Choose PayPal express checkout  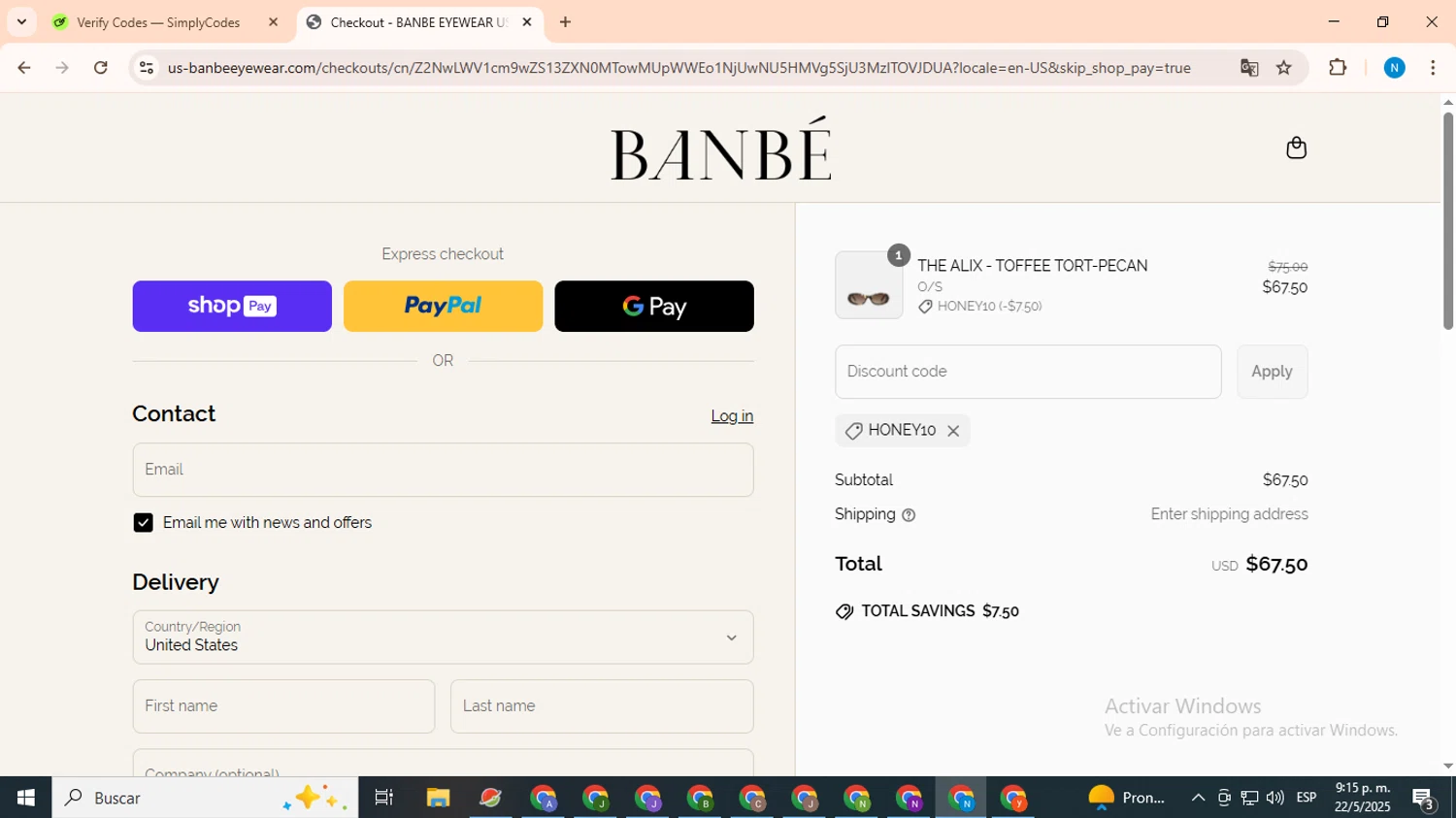pos(443,307)
